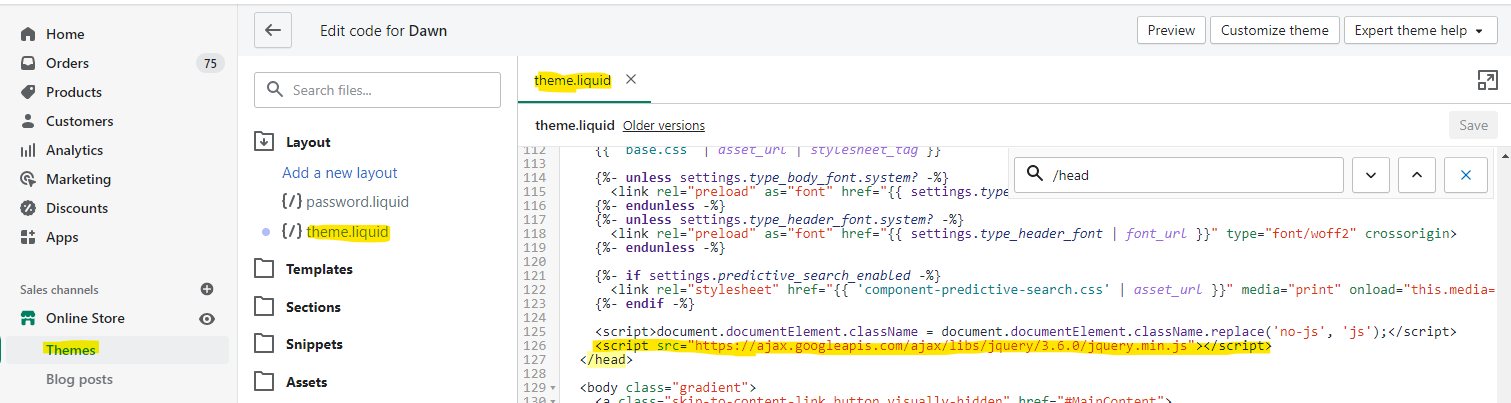View online store via eye icon
Image resolution: width=1511 pixels, height=403 pixels.
[207, 319]
